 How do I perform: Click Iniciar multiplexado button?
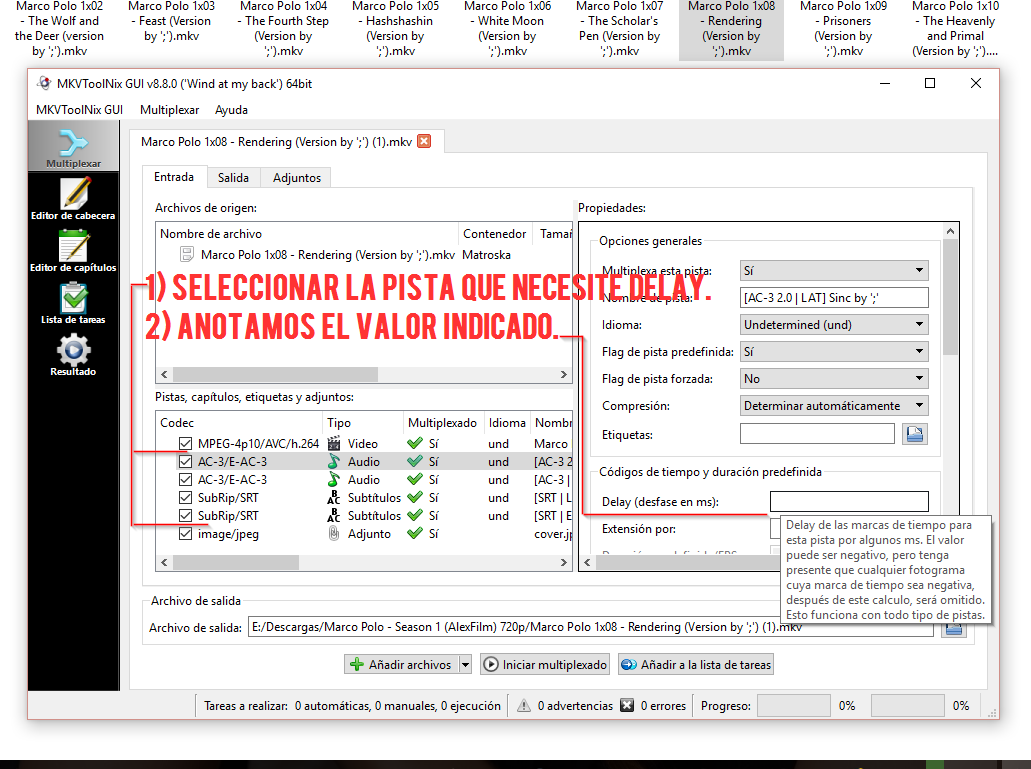[x=545, y=664]
